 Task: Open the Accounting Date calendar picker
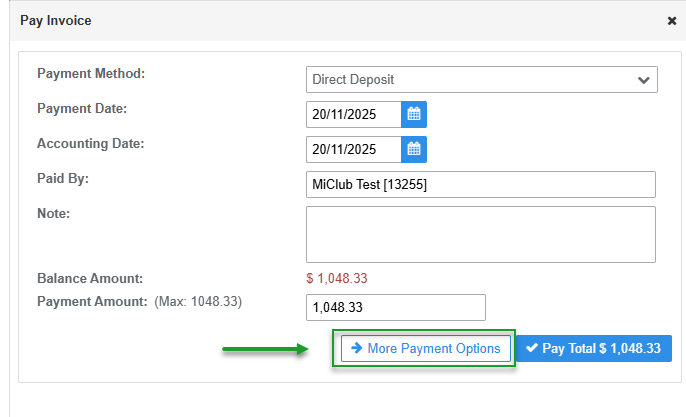tap(414, 149)
